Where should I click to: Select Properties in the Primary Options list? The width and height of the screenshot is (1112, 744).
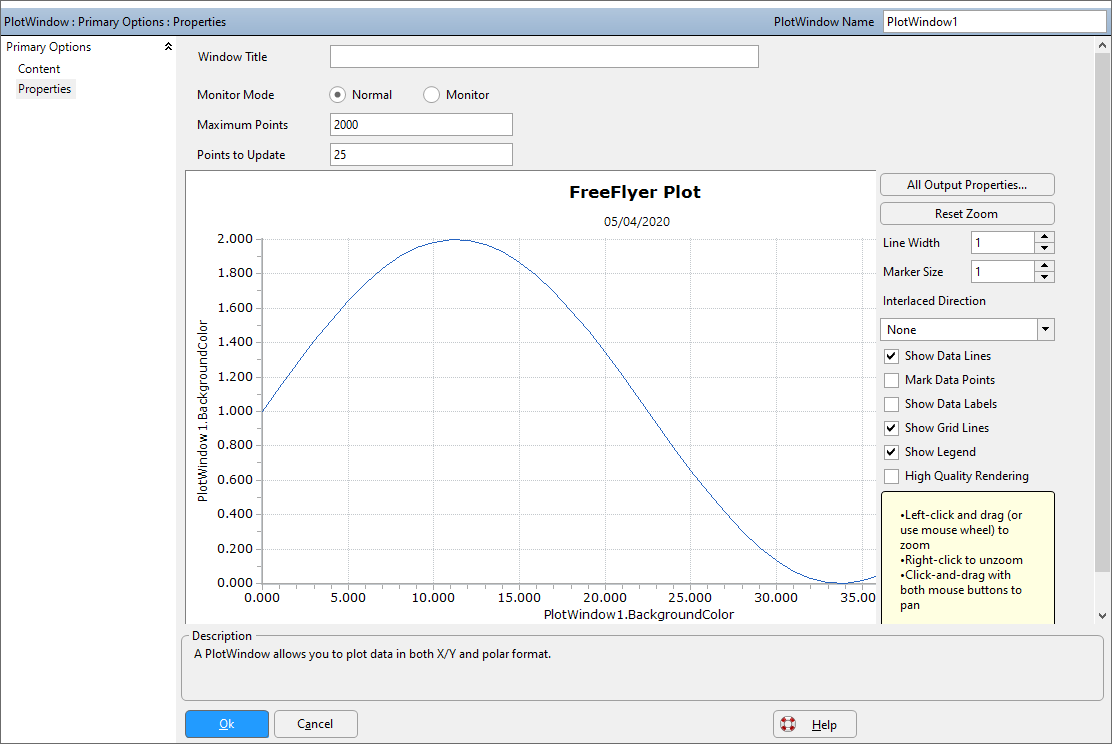(45, 89)
